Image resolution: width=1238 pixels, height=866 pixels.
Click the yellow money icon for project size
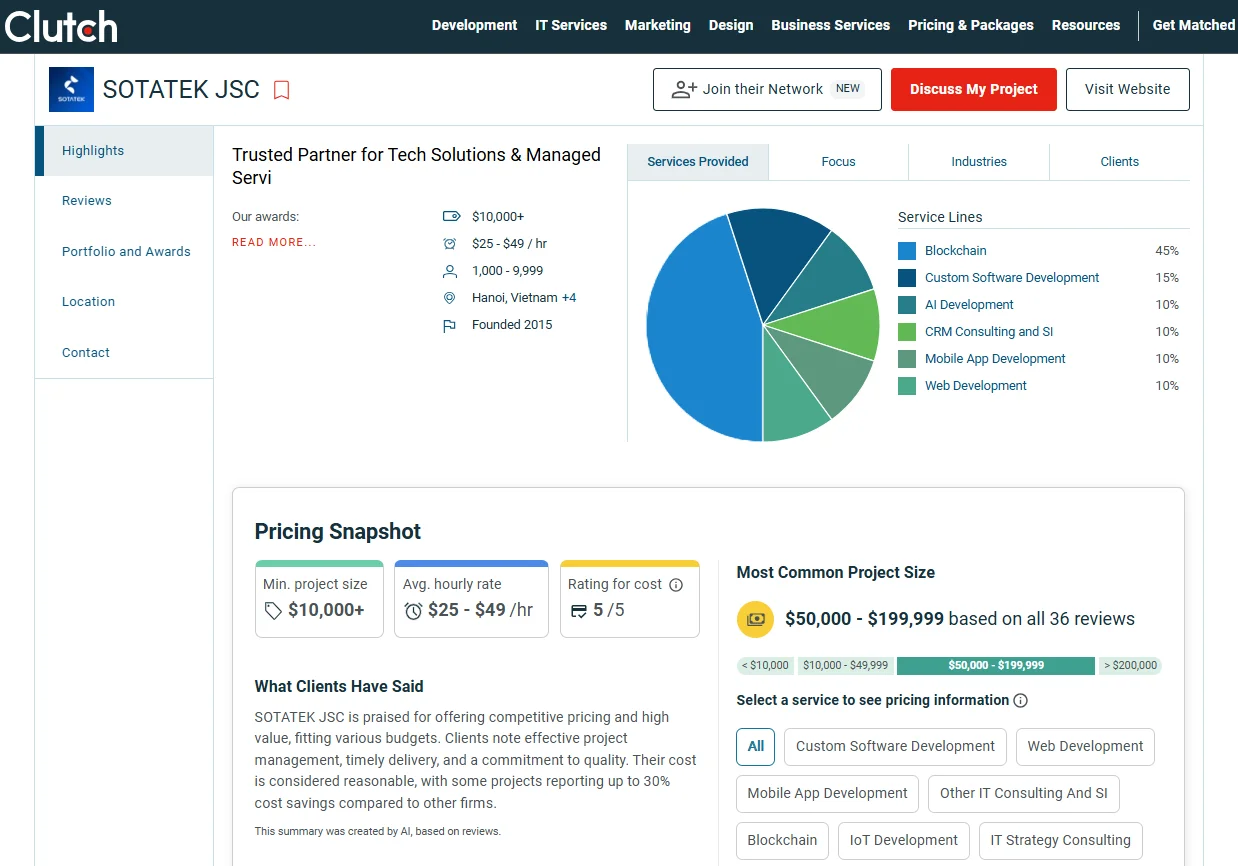(x=755, y=620)
